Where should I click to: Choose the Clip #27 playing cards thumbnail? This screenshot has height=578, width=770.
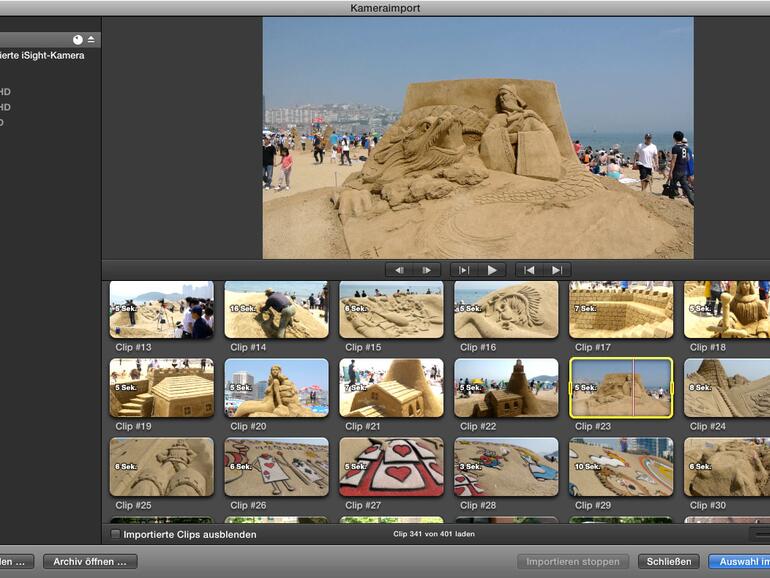391,466
